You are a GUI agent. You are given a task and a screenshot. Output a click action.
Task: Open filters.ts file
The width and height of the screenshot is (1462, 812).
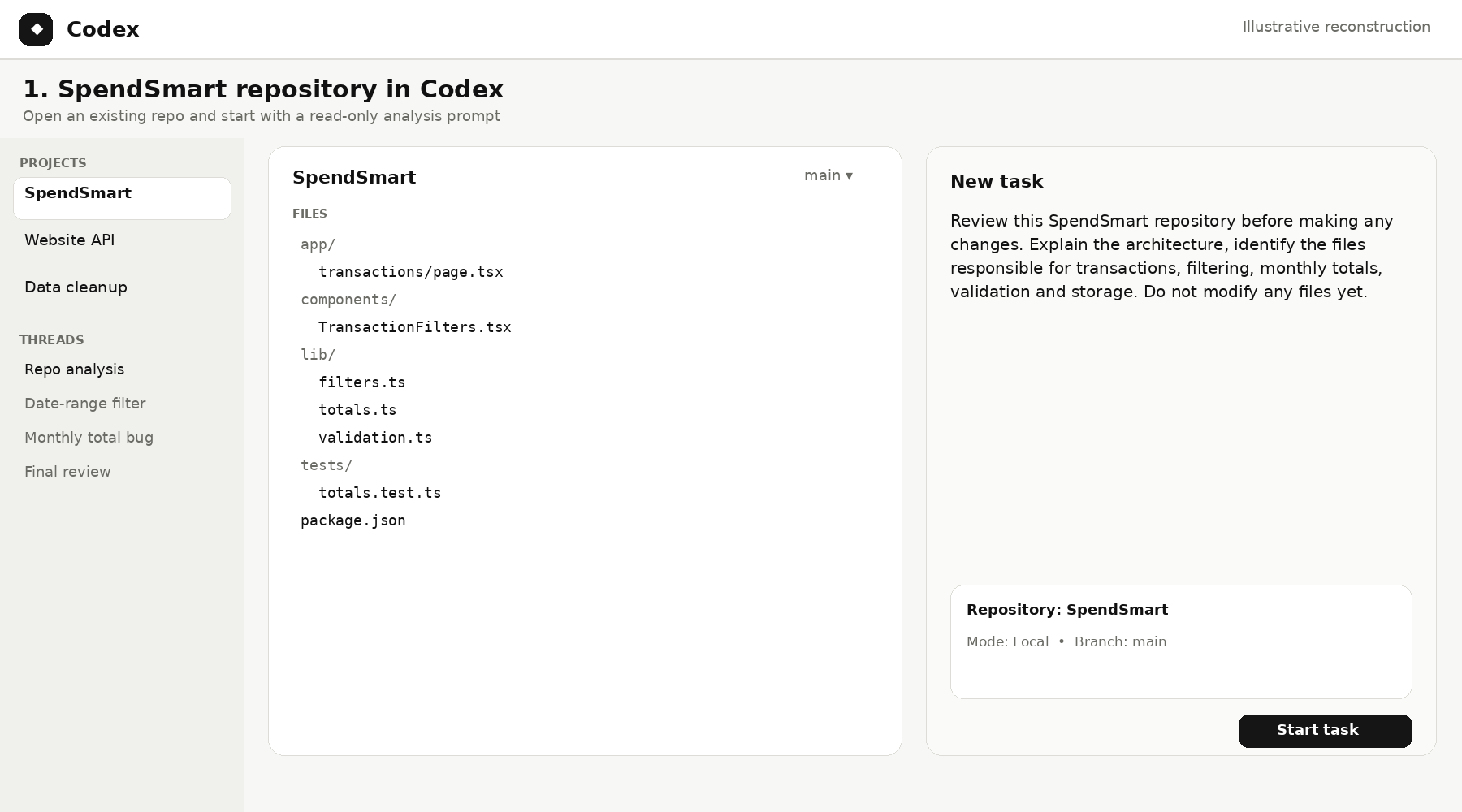tap(361, 382)
